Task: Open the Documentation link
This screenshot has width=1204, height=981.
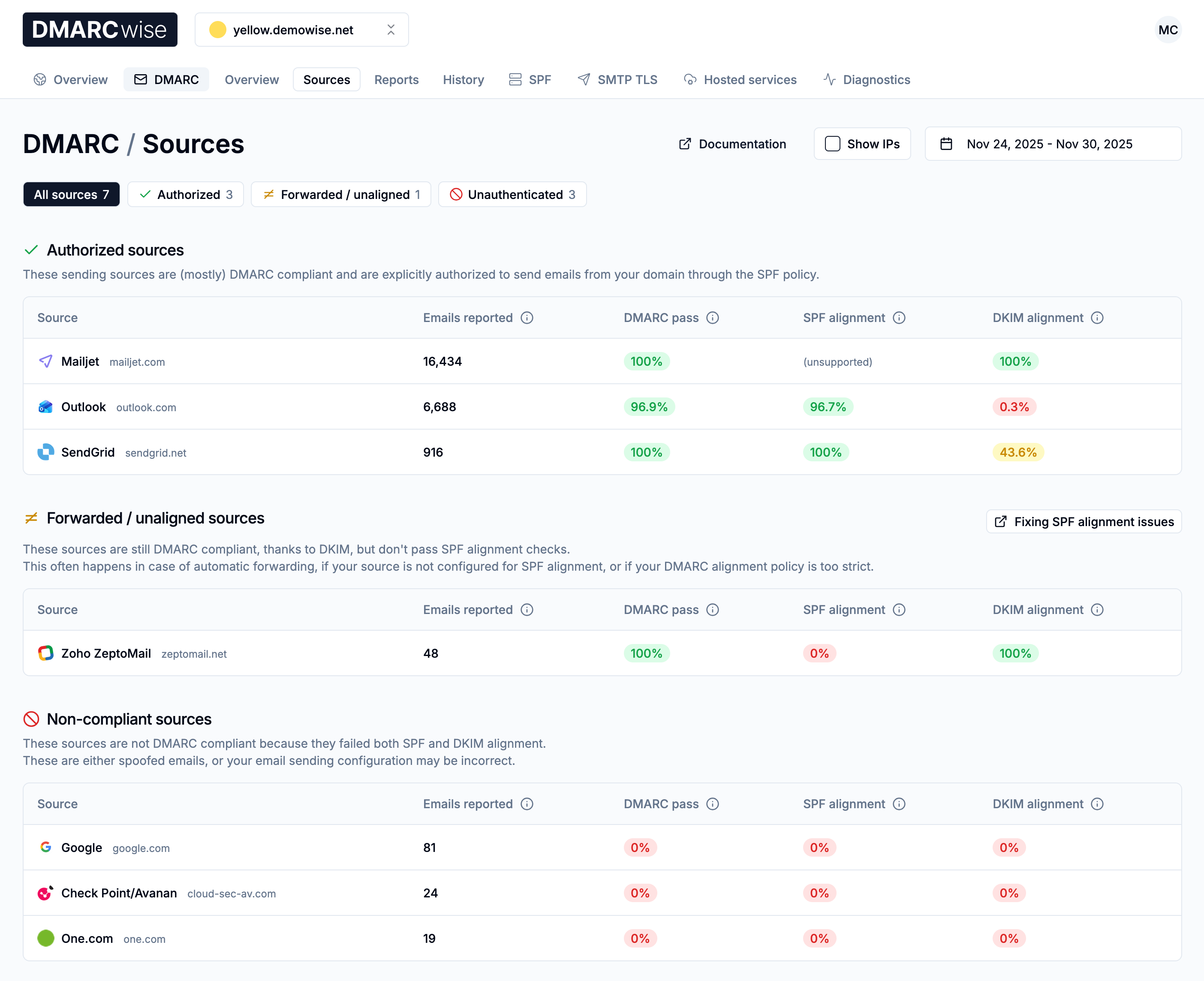Action: [732, 144]
